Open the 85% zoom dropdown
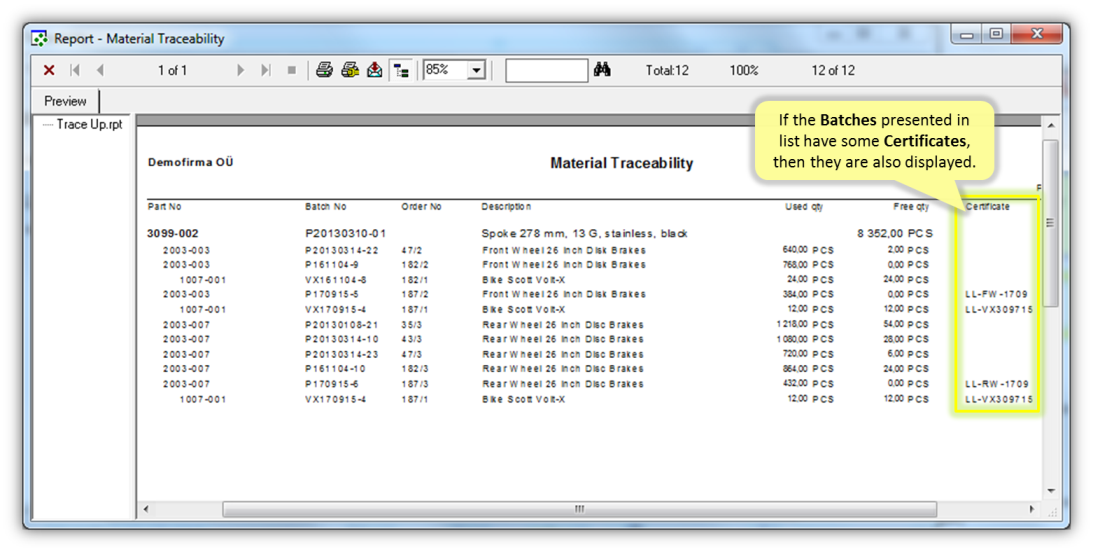 tap(477, 70)
